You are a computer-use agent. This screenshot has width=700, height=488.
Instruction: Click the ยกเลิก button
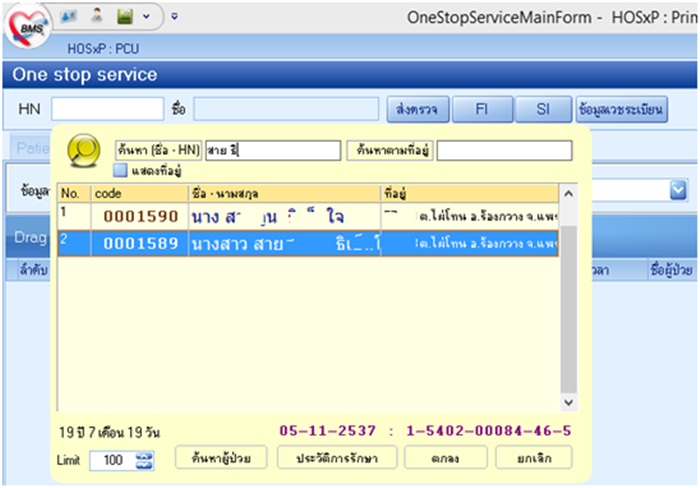[x=534, y=458]
